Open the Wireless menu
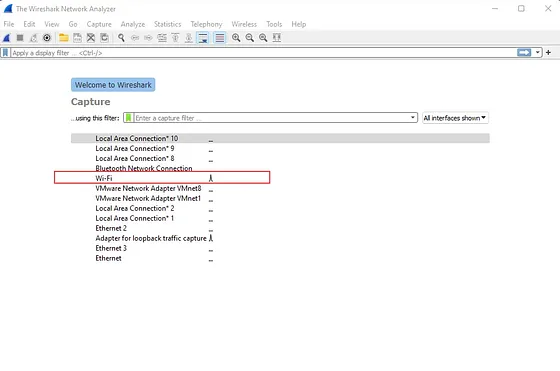Screen dimensions: 560x371 [x=244, y=24]
